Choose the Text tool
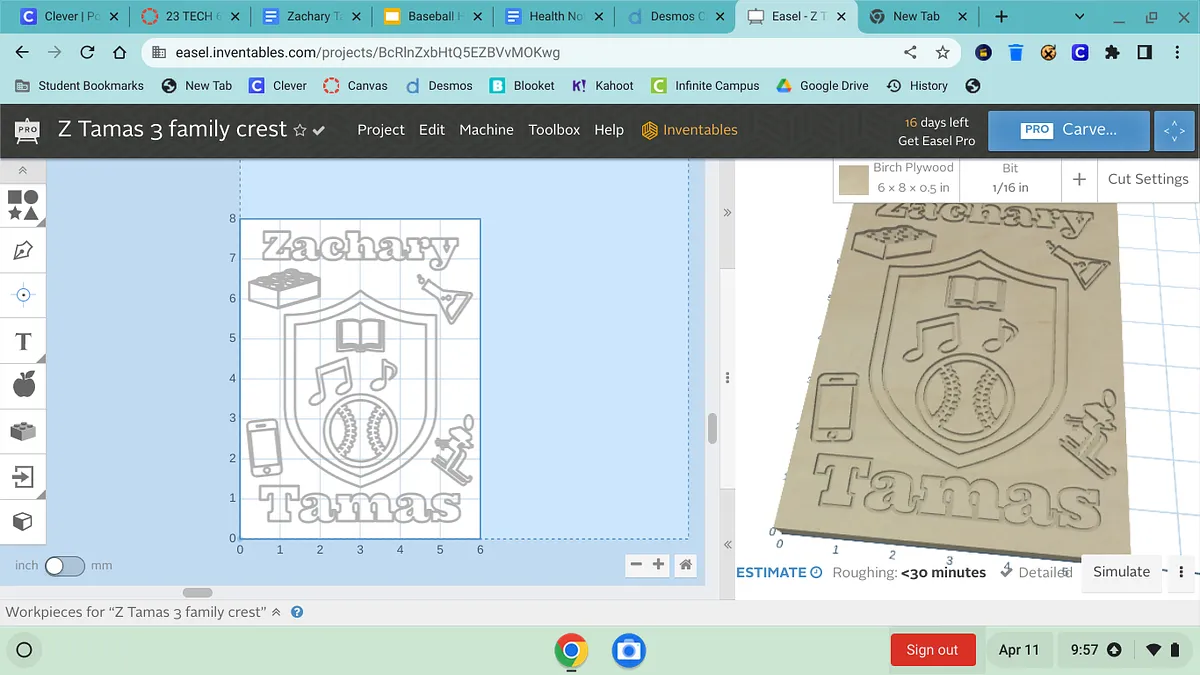 [23, 342]
